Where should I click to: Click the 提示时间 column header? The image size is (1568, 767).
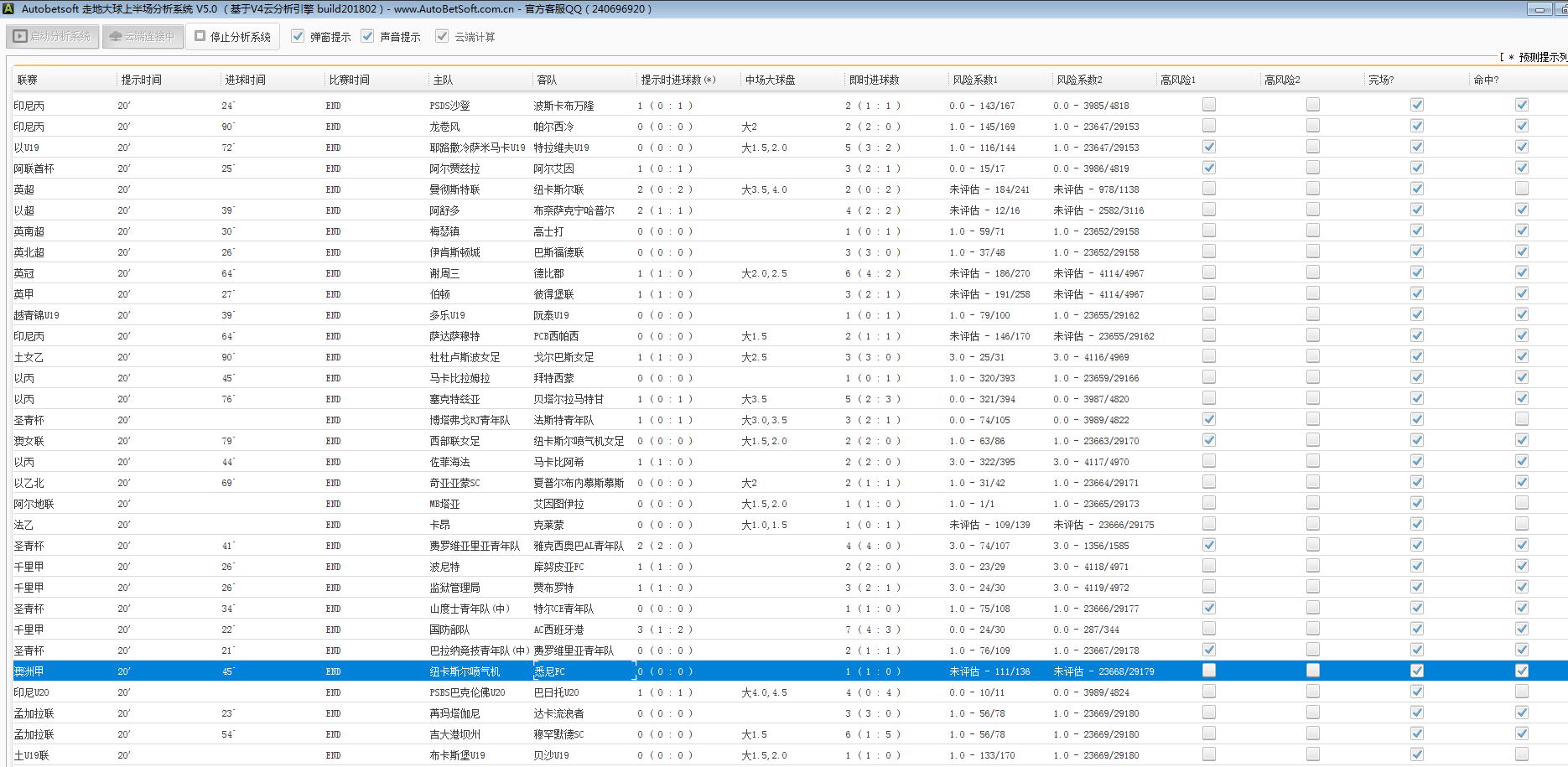click(141, 80)
